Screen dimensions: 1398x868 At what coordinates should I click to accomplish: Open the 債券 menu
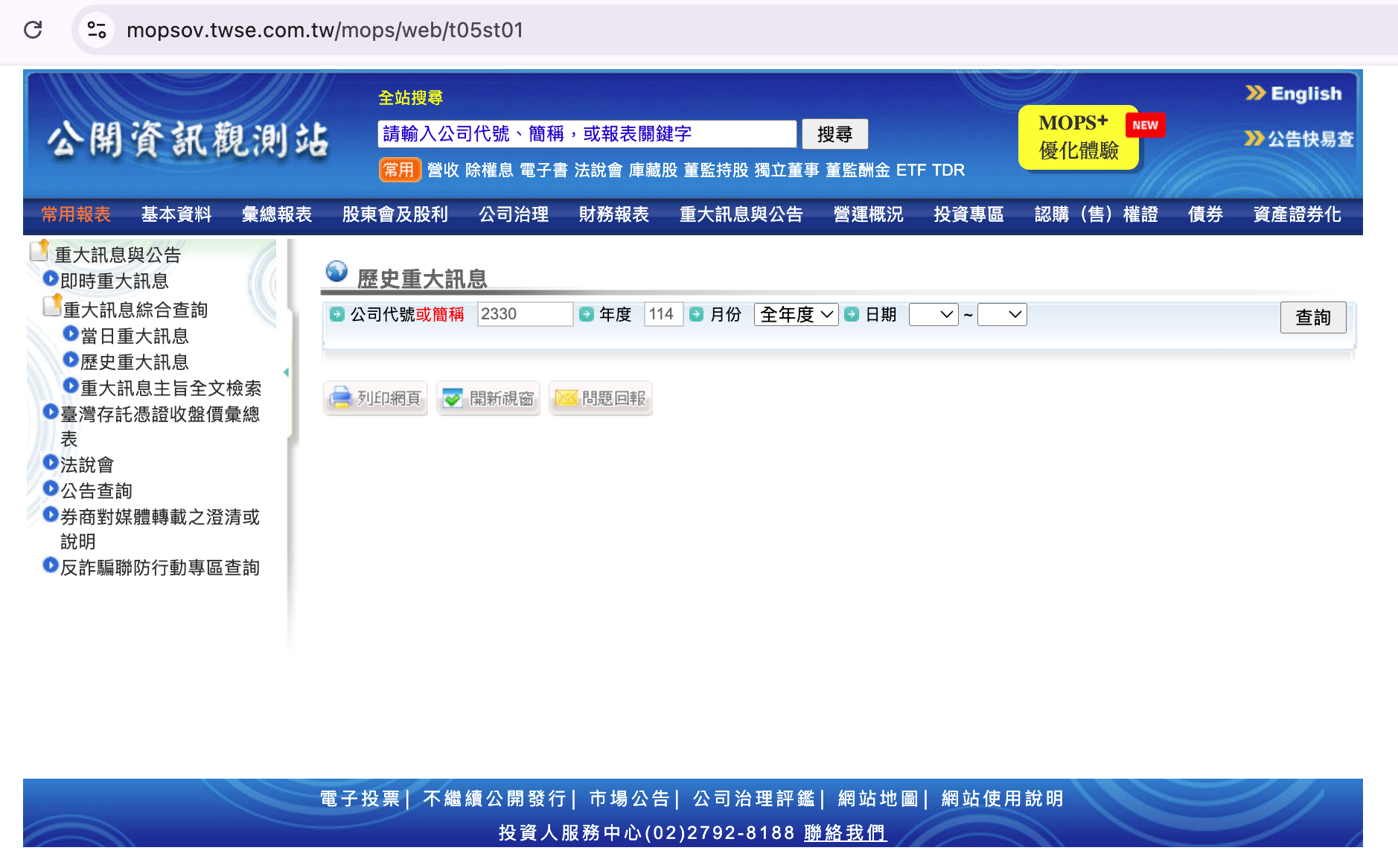[1206, 214]
